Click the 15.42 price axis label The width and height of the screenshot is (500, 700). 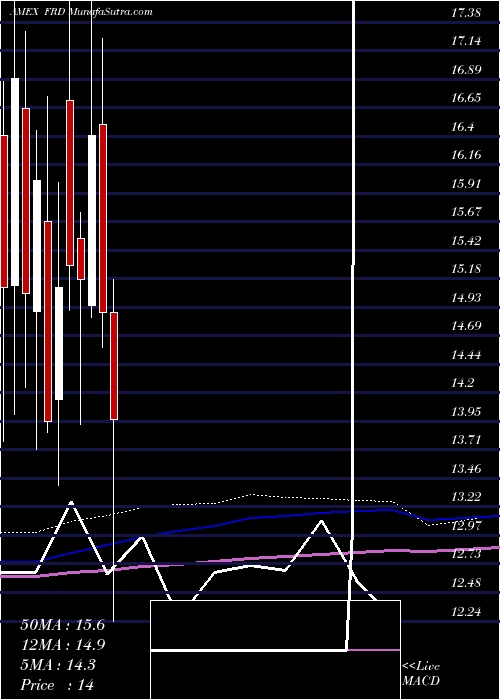tap(466, 241)
